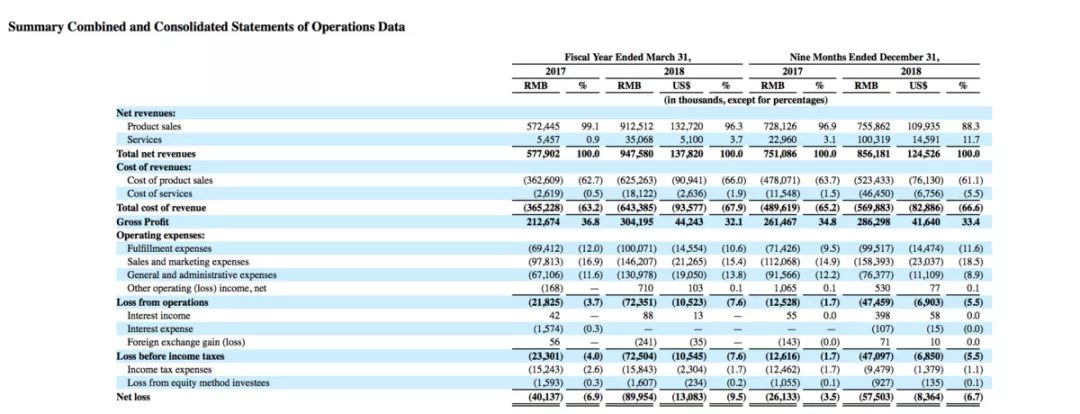Viewport: 1080px width, 414px height.
Task: Select the Interest income row label
Action: [158, 315]
